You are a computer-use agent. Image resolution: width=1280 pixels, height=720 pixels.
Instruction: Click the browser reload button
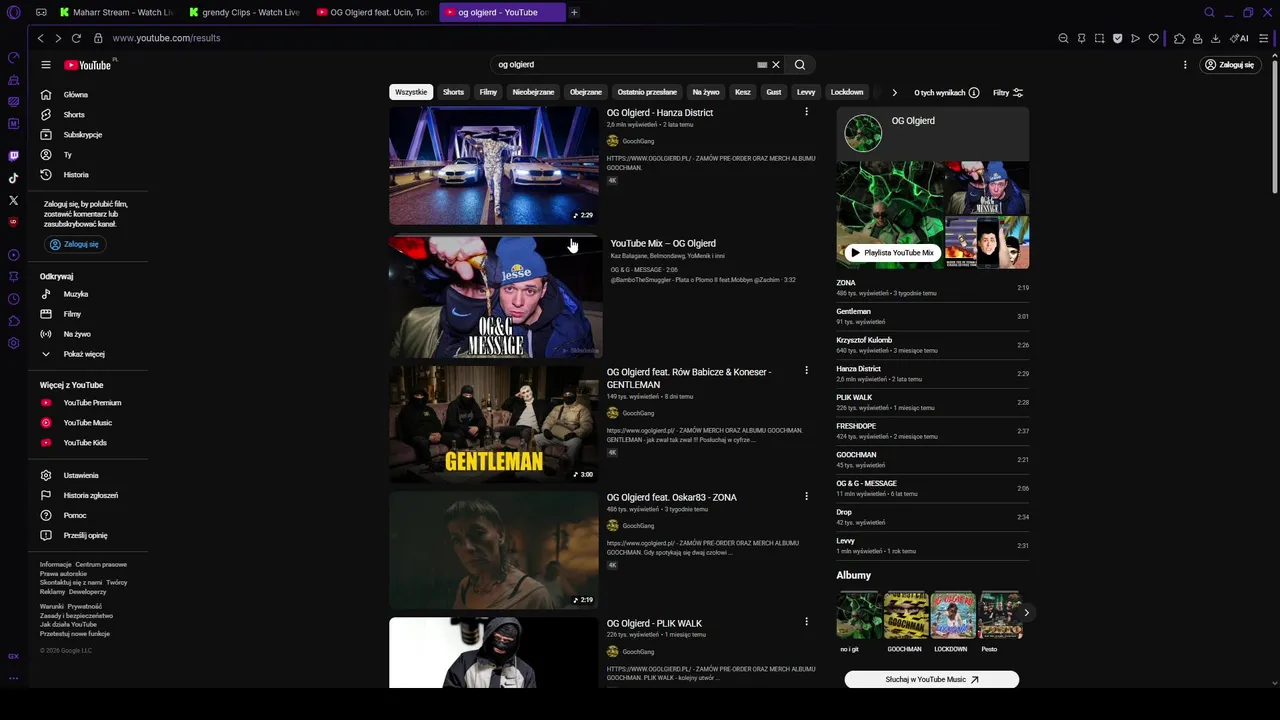76,38
